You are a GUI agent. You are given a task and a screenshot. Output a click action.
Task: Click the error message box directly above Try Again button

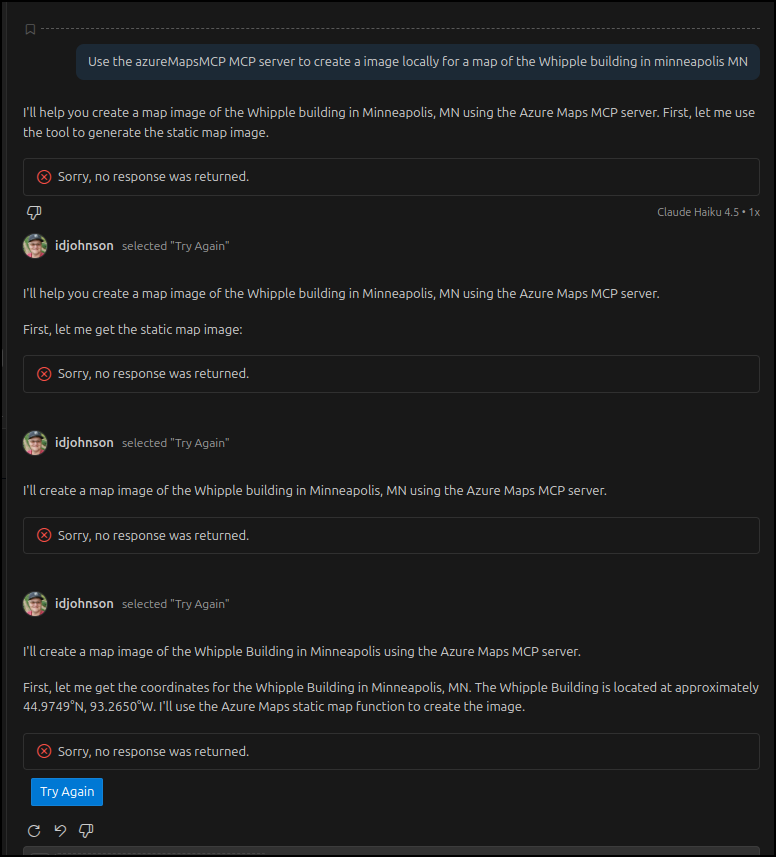(x=391, y=751)
